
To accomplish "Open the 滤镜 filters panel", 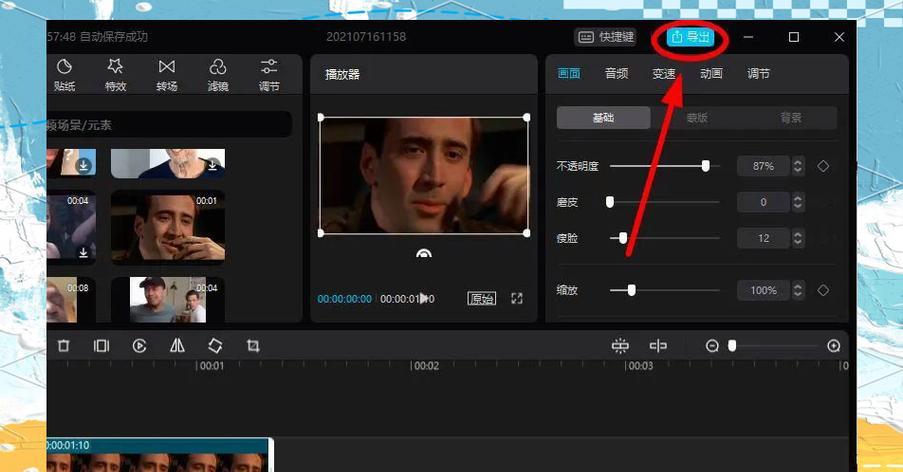I will (x=217, y=75).
